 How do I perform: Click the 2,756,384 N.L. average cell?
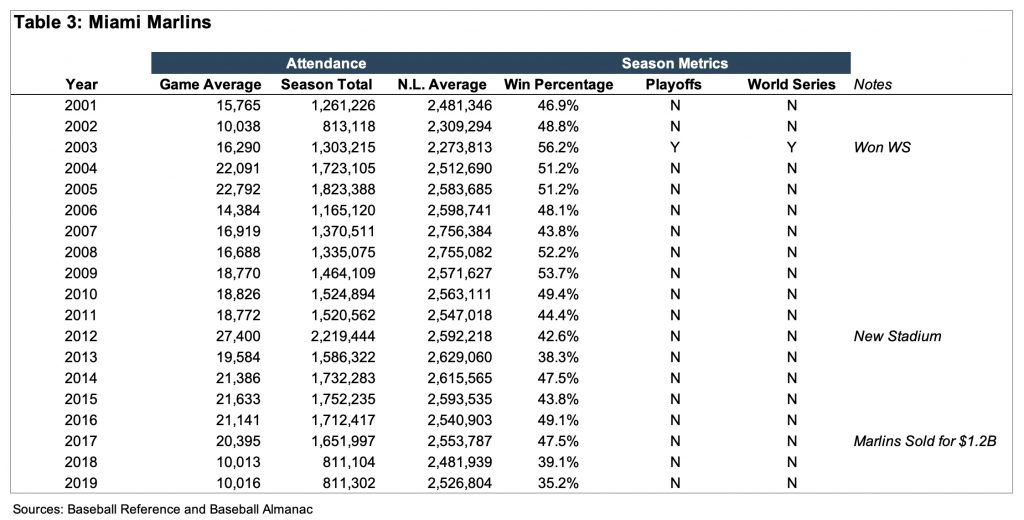[x=452, y=231]
